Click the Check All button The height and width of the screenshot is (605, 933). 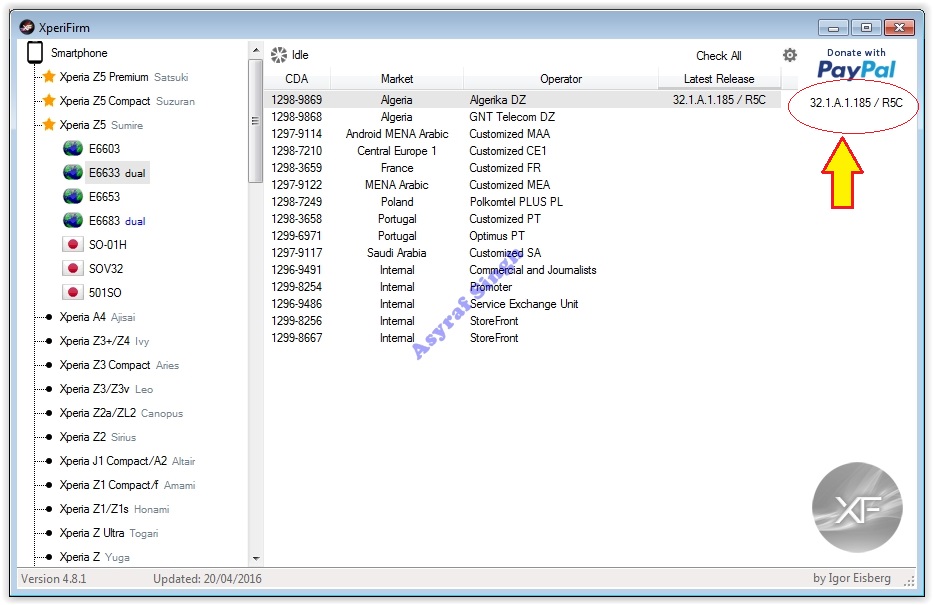click(x=719, y=55)
